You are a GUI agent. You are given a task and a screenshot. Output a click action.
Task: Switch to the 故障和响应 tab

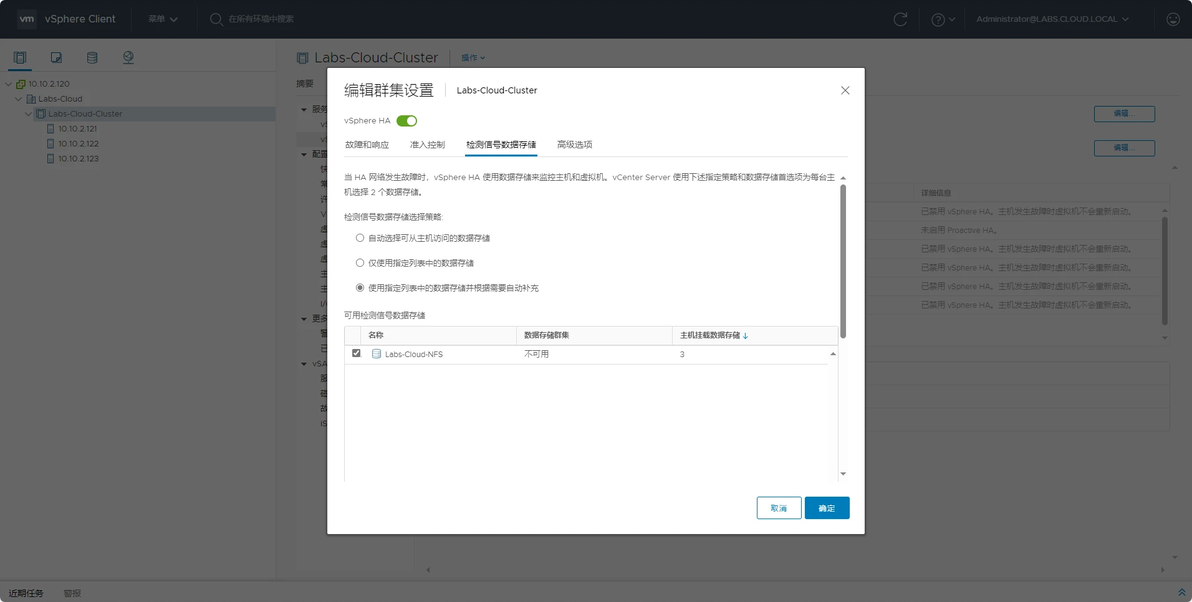[x=366, y=144]
